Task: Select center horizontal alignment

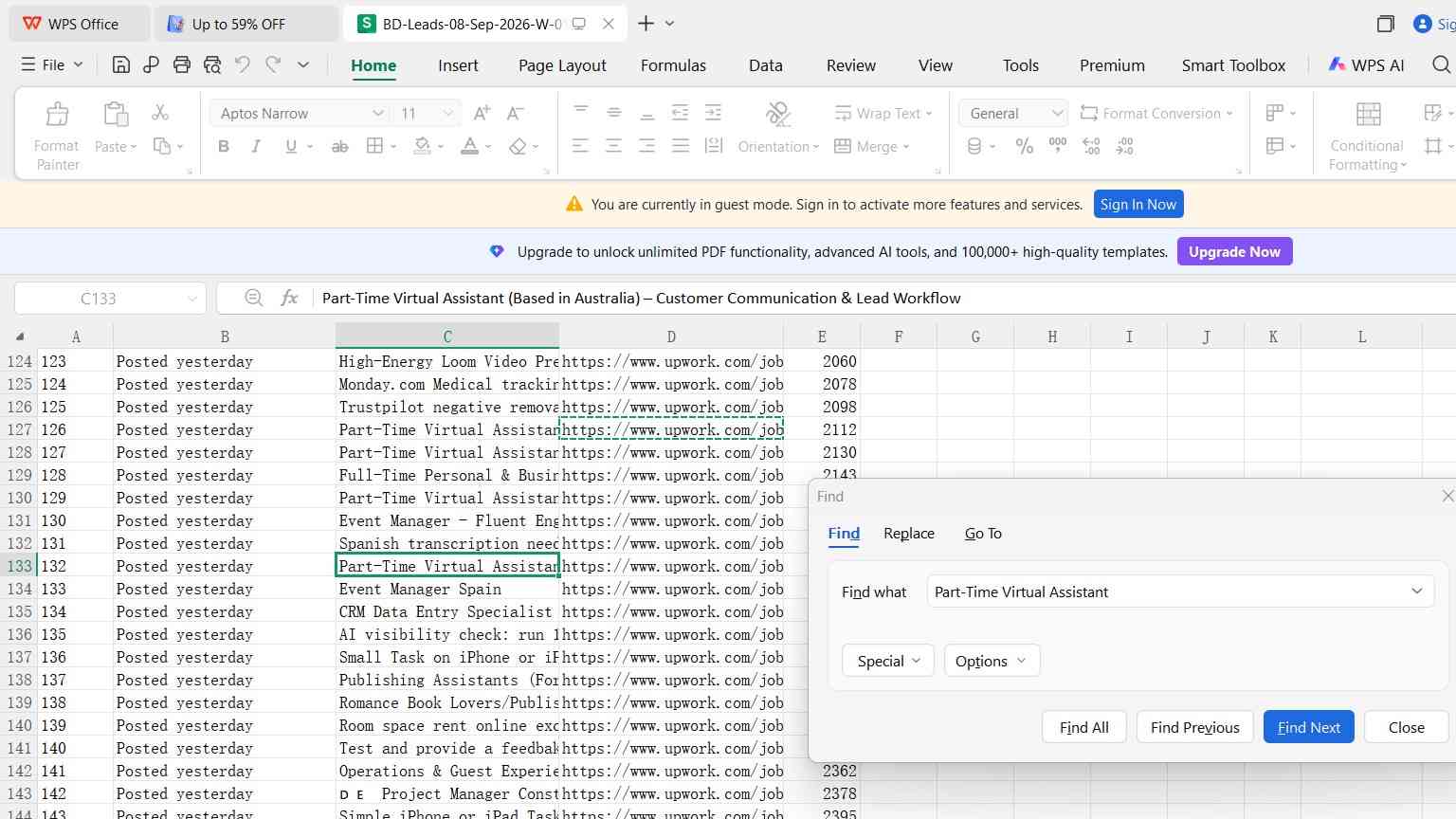Action: pyautogui.click(x=613, y=146)
